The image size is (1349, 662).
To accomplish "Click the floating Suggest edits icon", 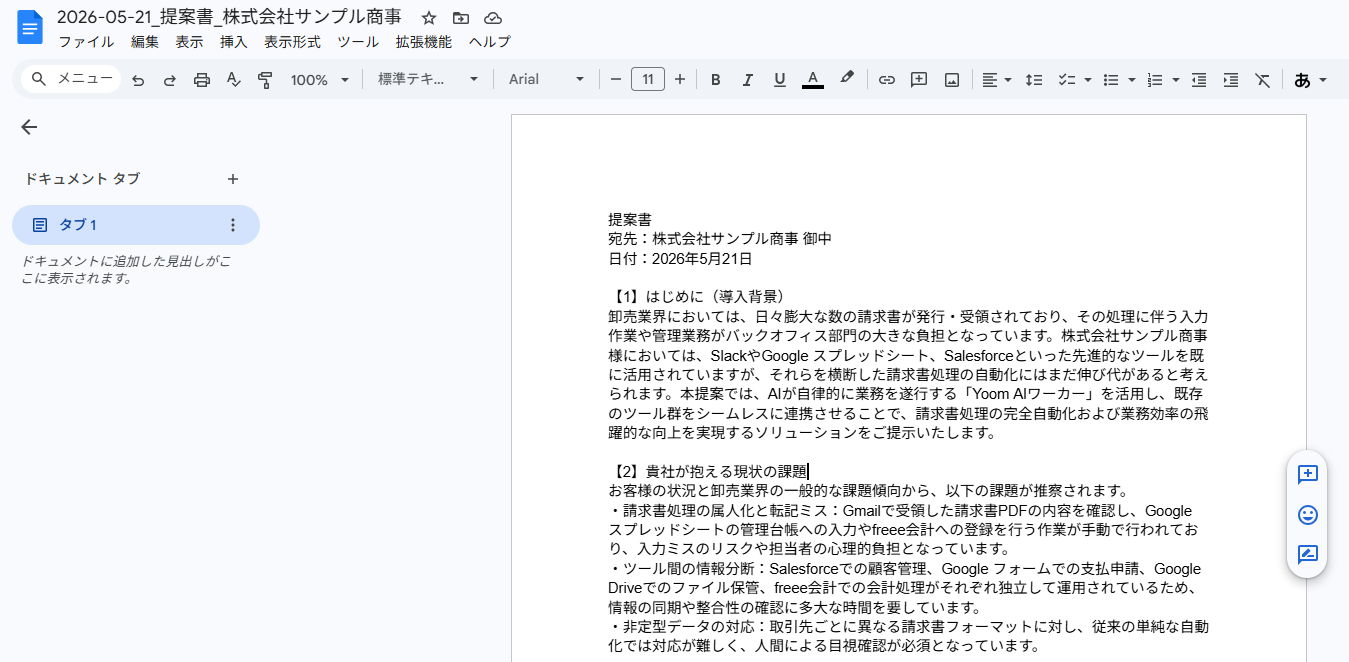I will coord(1307,554).
